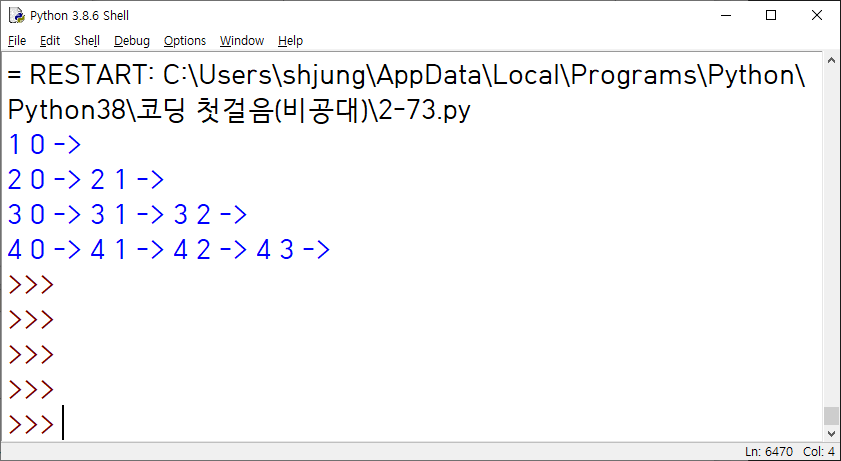
Task: Click the scrollbar down arrow
Action: coord(832,433)
